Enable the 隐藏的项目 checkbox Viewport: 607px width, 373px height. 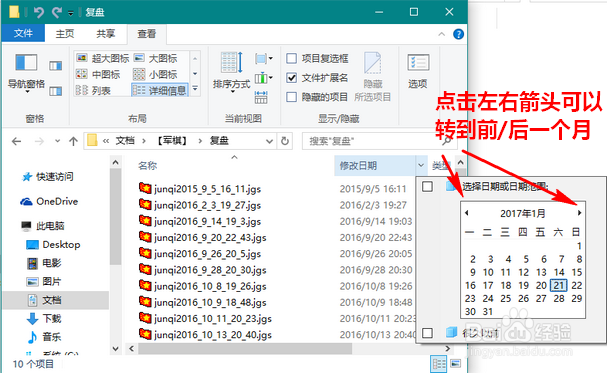[291, 97]
